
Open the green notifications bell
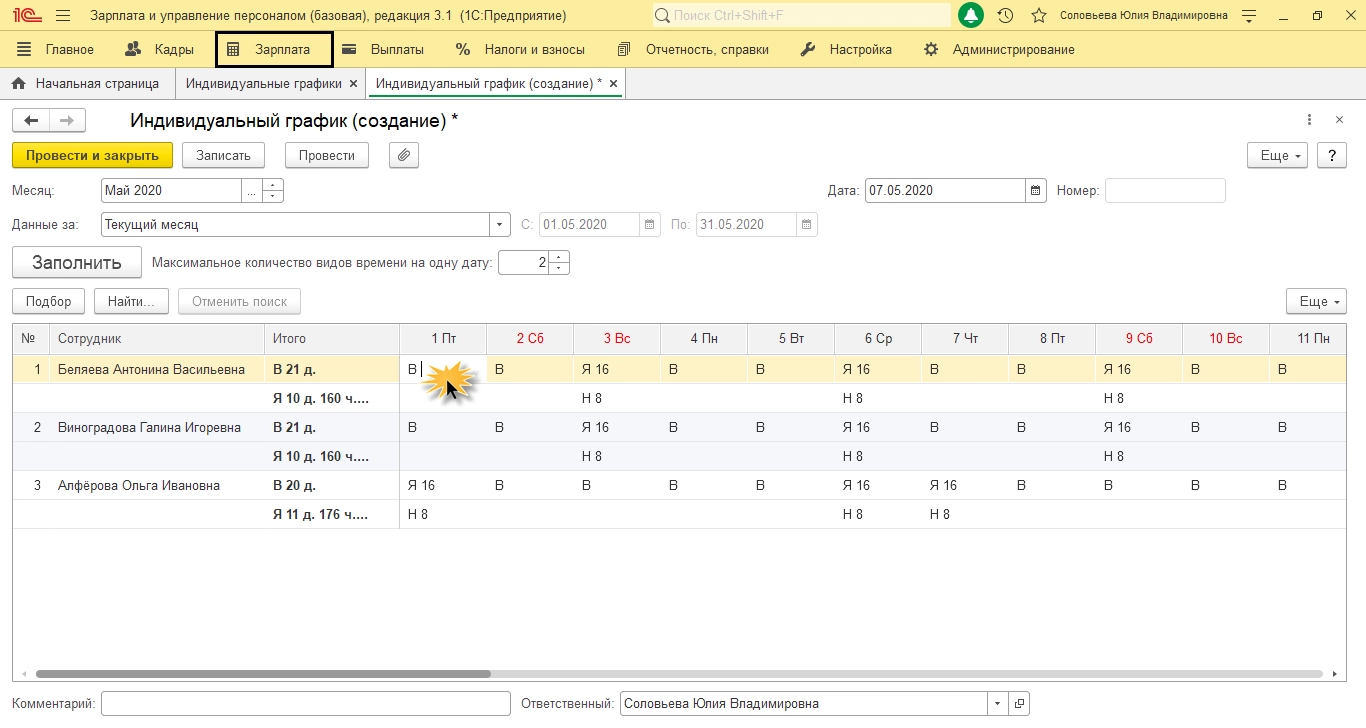point(970,16)
